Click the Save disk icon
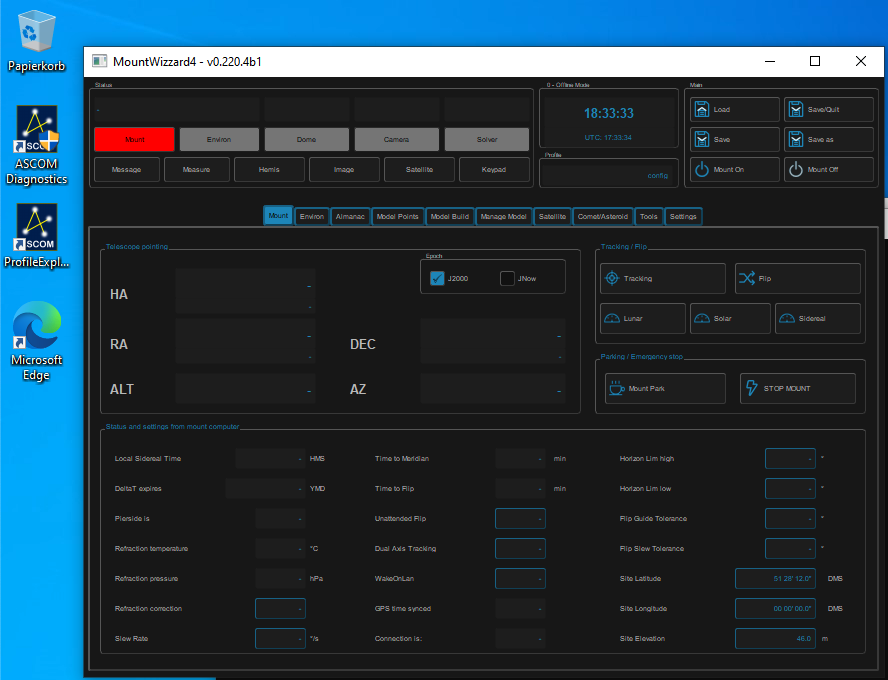 point(702,139)
